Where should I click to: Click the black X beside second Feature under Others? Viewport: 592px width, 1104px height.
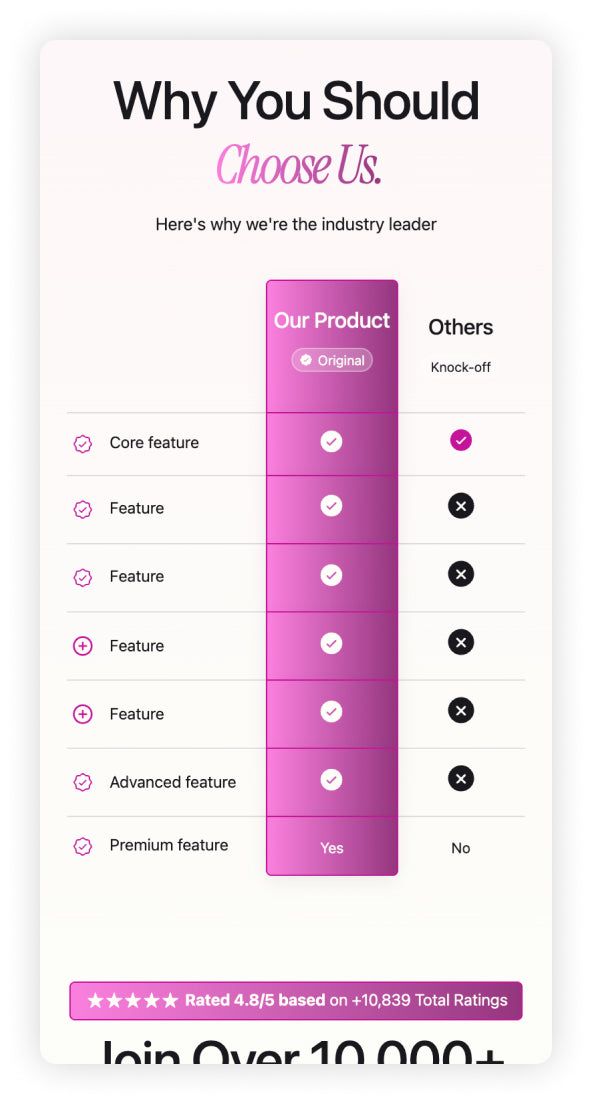(461, 506)
